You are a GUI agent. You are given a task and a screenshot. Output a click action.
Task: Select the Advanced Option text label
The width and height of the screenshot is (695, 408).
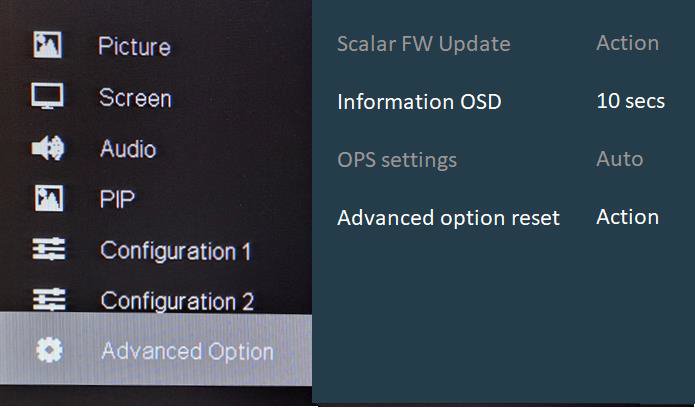[187, 351]
